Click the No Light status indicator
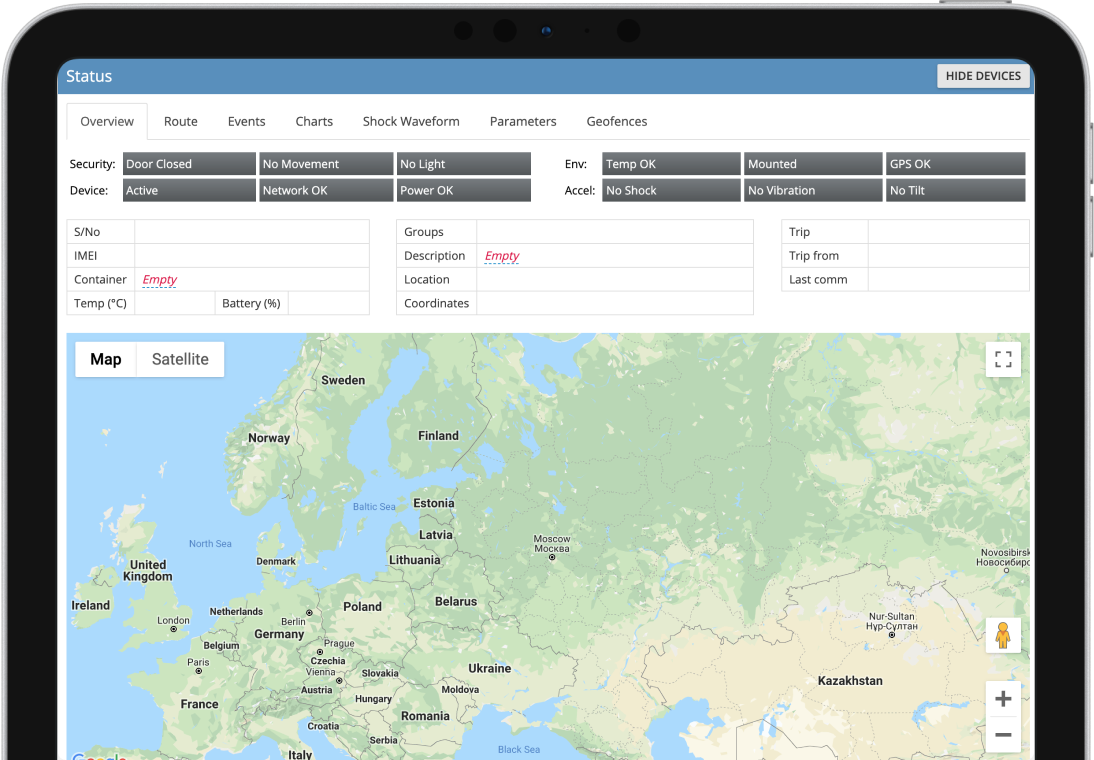1094x760 pixels. tap(463, 164)
